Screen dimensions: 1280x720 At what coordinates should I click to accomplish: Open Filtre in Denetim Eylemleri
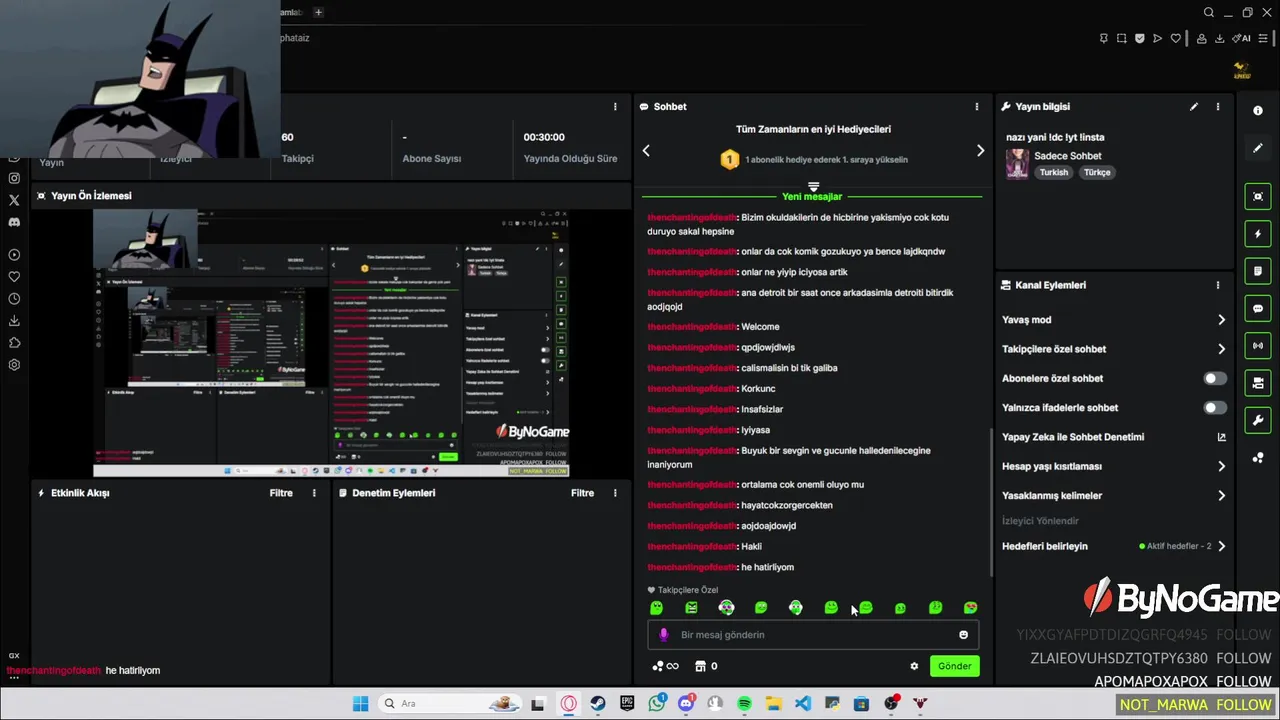582,493
